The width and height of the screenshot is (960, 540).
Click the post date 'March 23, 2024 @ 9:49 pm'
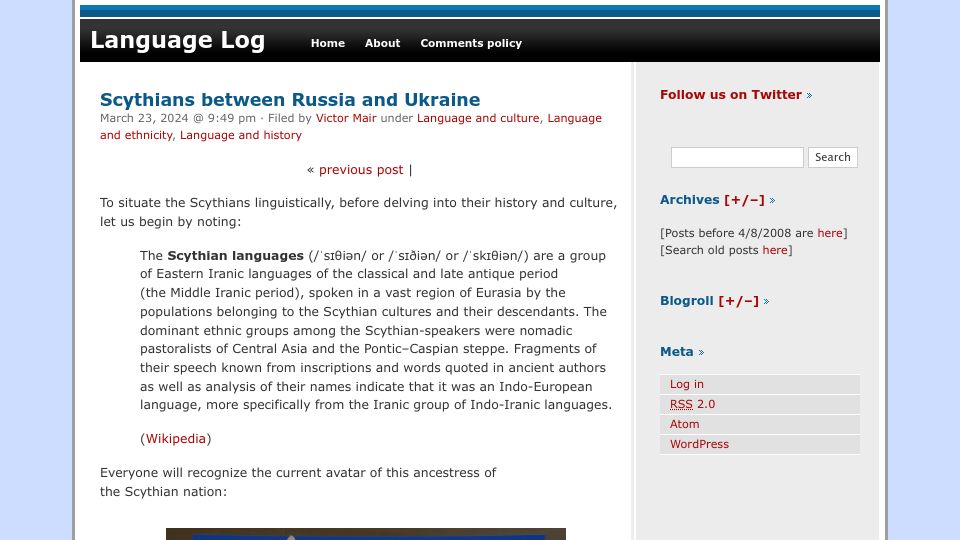point(178,118)
